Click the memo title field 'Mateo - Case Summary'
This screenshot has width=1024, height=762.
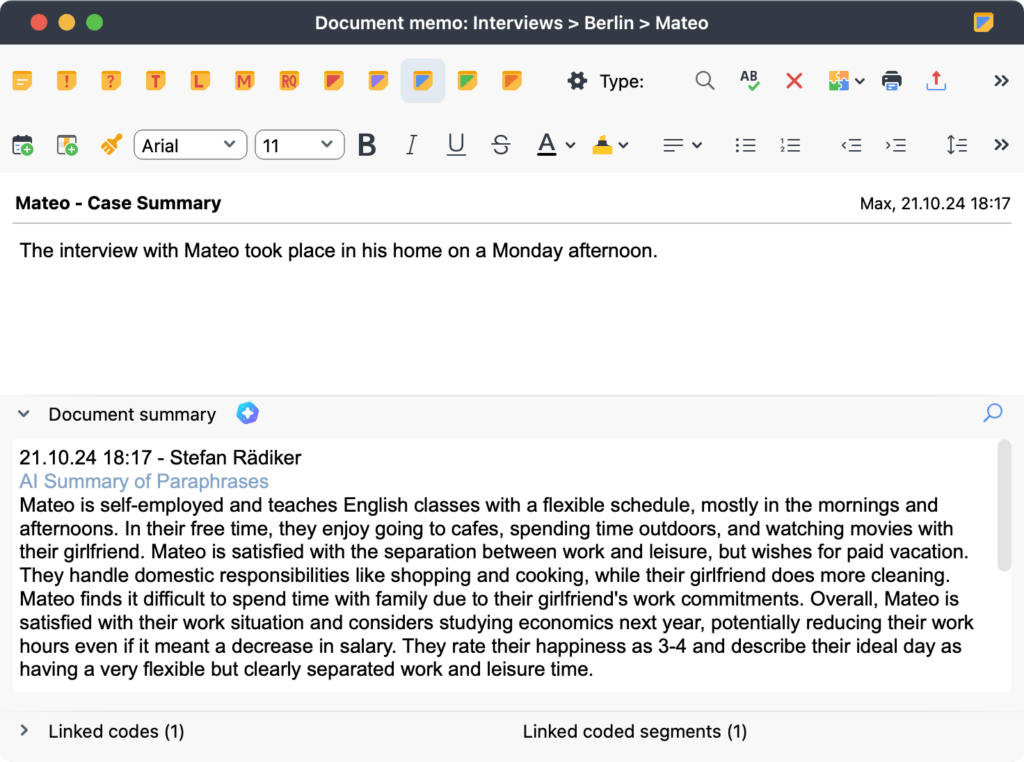point(118,203)
